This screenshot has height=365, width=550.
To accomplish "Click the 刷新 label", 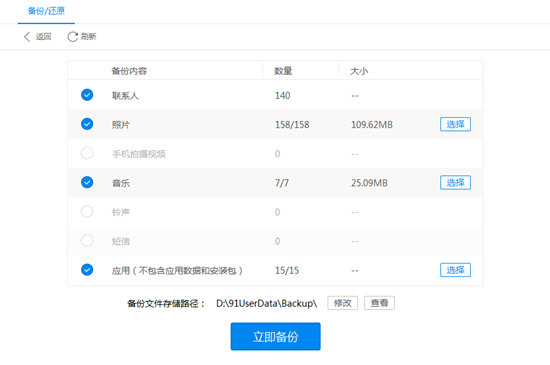I will point(88,36).
